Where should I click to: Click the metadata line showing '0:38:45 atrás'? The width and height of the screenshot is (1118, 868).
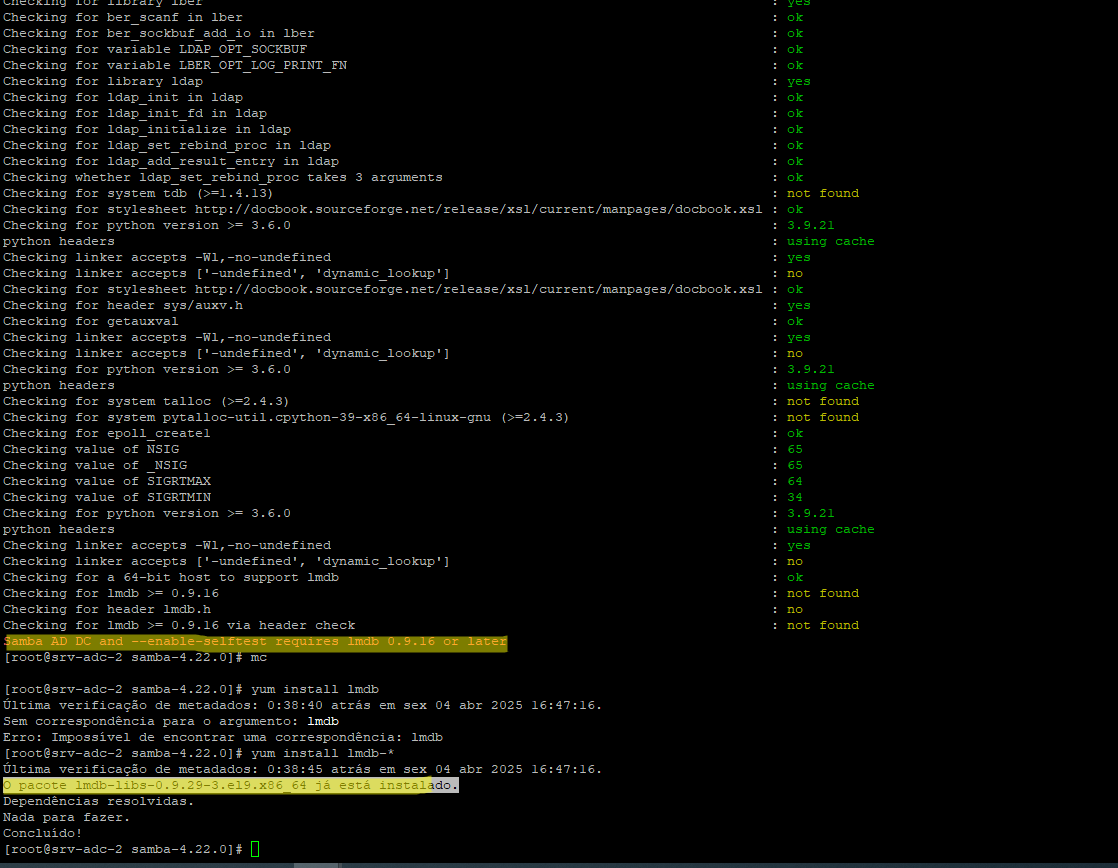(302, 770)
